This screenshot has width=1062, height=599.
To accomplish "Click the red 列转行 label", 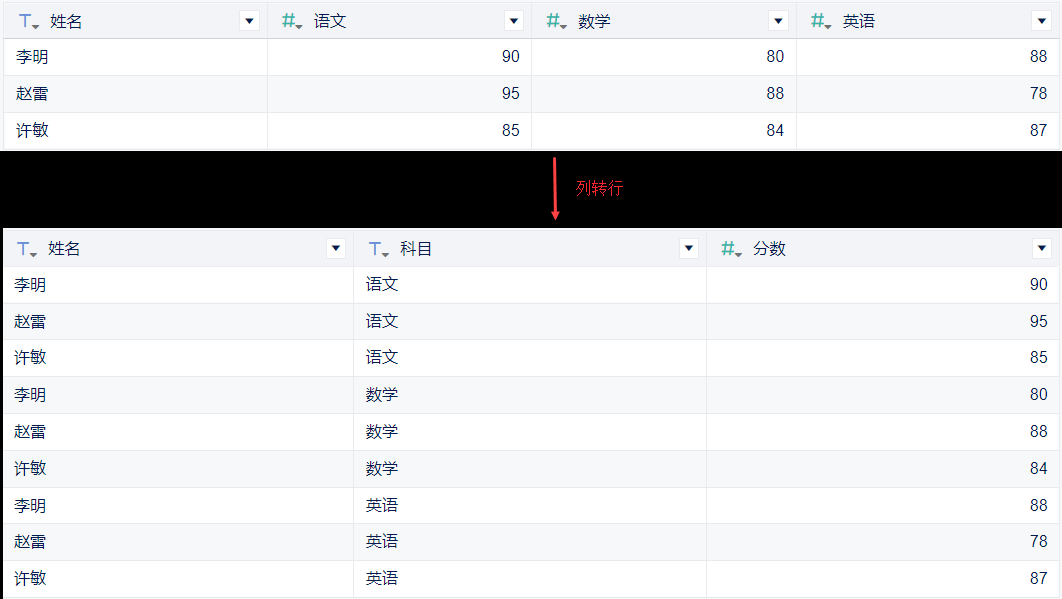I will point(599,188).
